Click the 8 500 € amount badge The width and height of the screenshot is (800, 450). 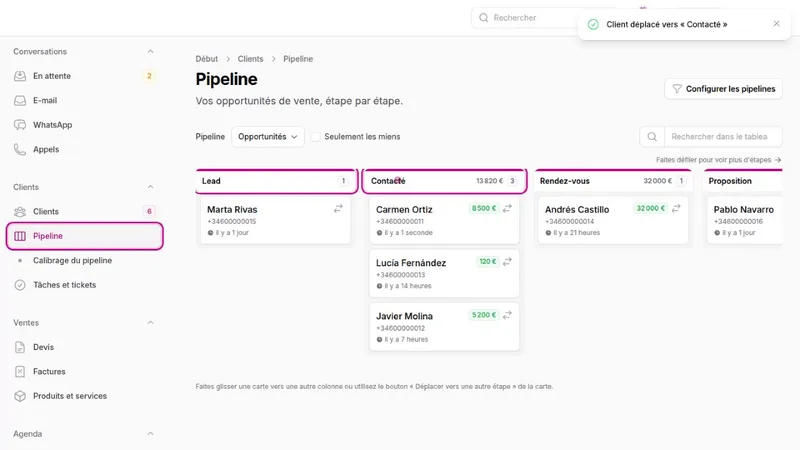(x=484, y=209)
